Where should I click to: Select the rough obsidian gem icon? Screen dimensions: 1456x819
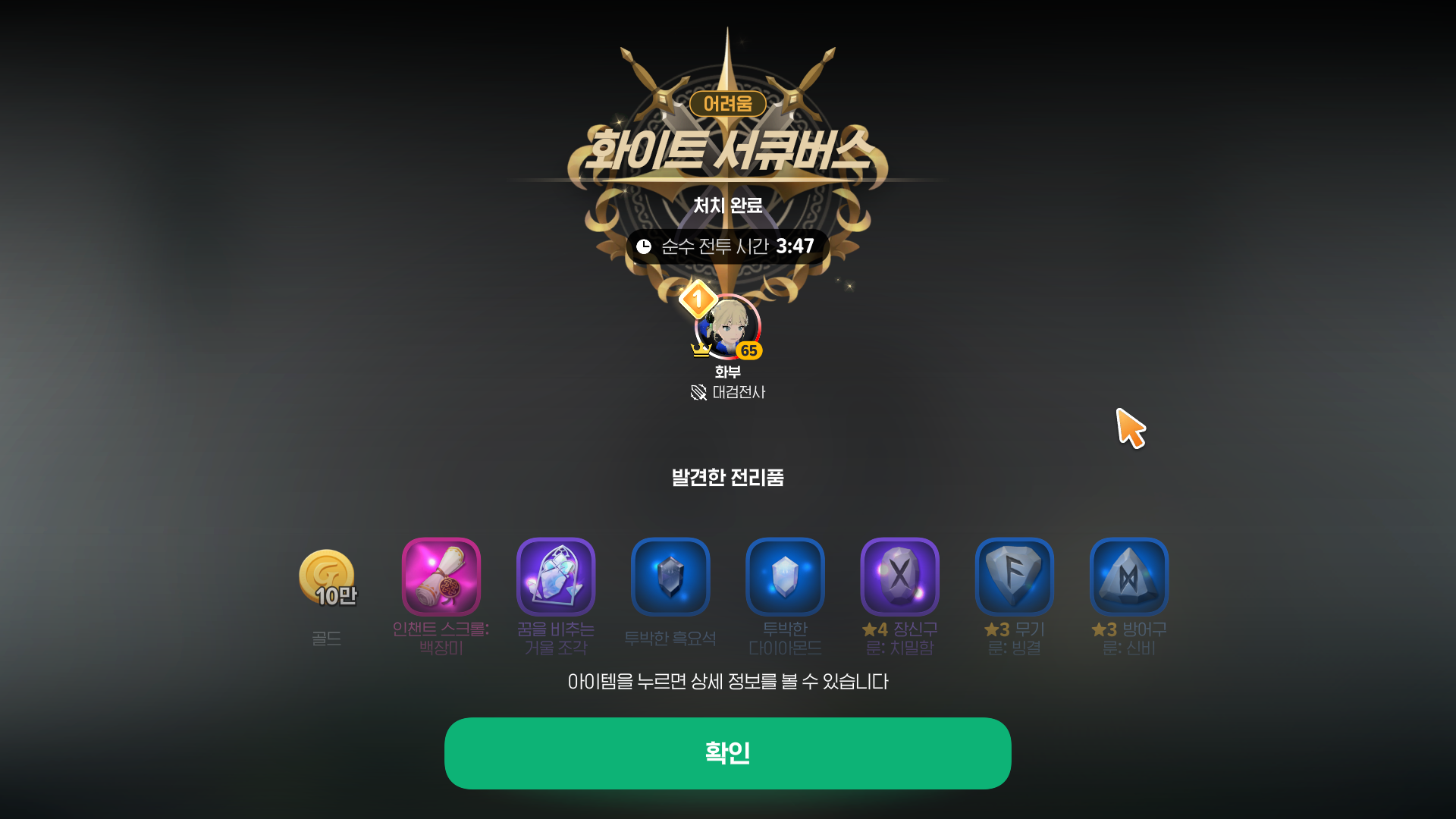click(670, 576)
